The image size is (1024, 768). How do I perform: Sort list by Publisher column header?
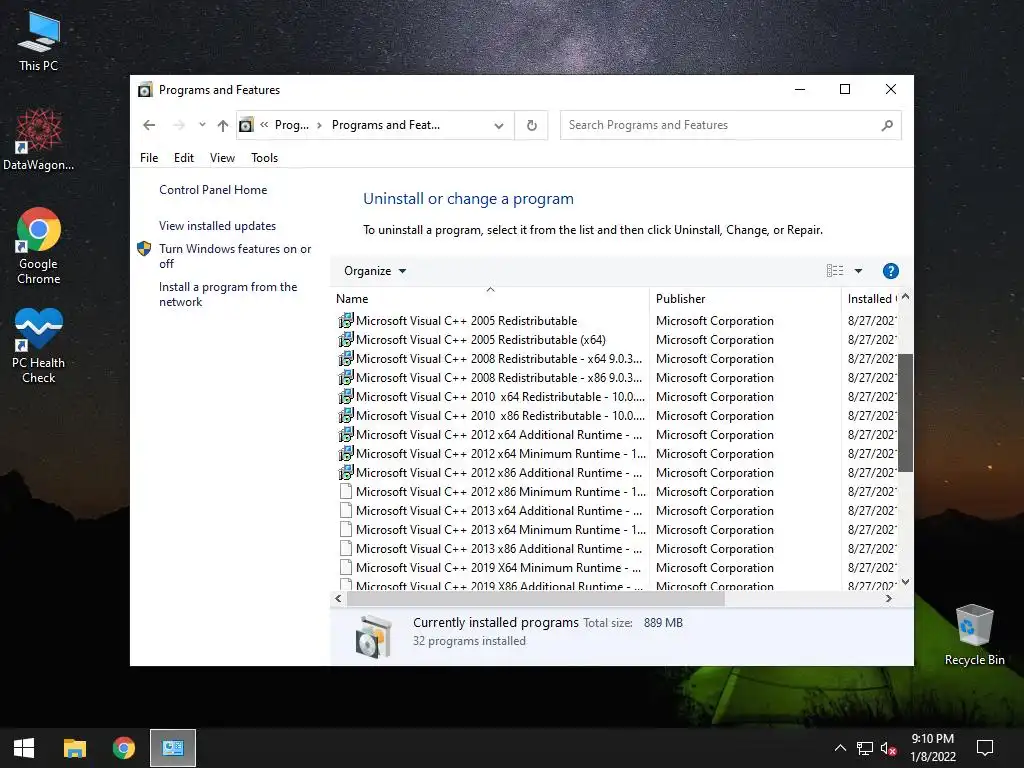(745, 298)
